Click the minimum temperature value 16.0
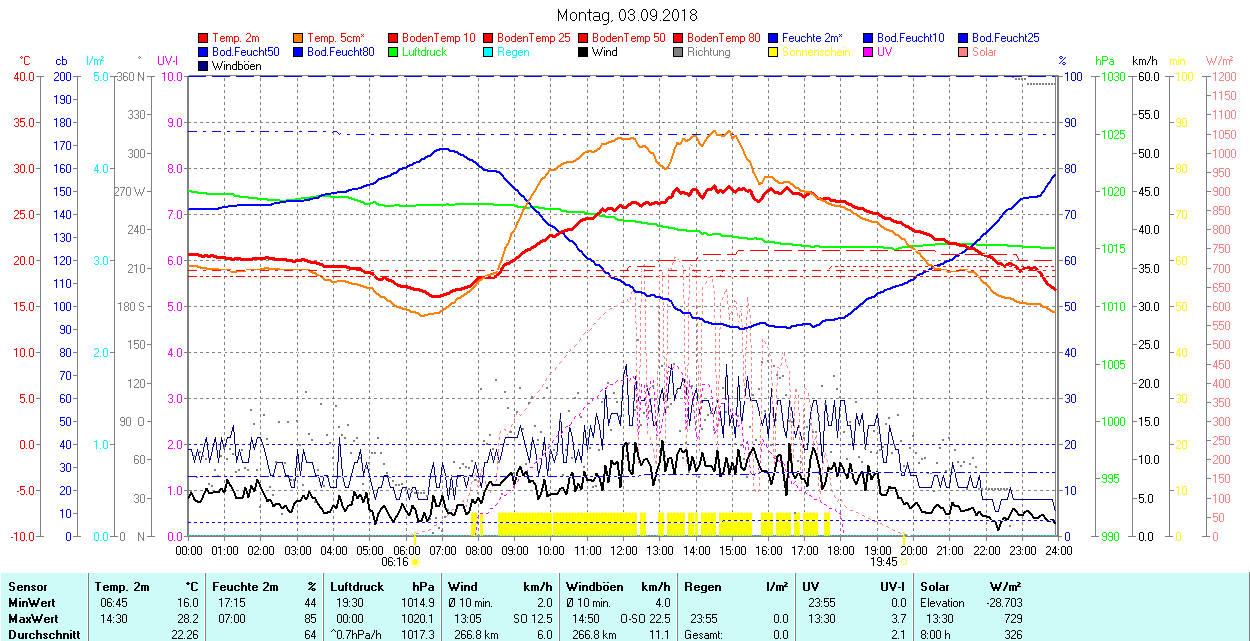This screenshot has width=1250, height=641. point(190,603)
